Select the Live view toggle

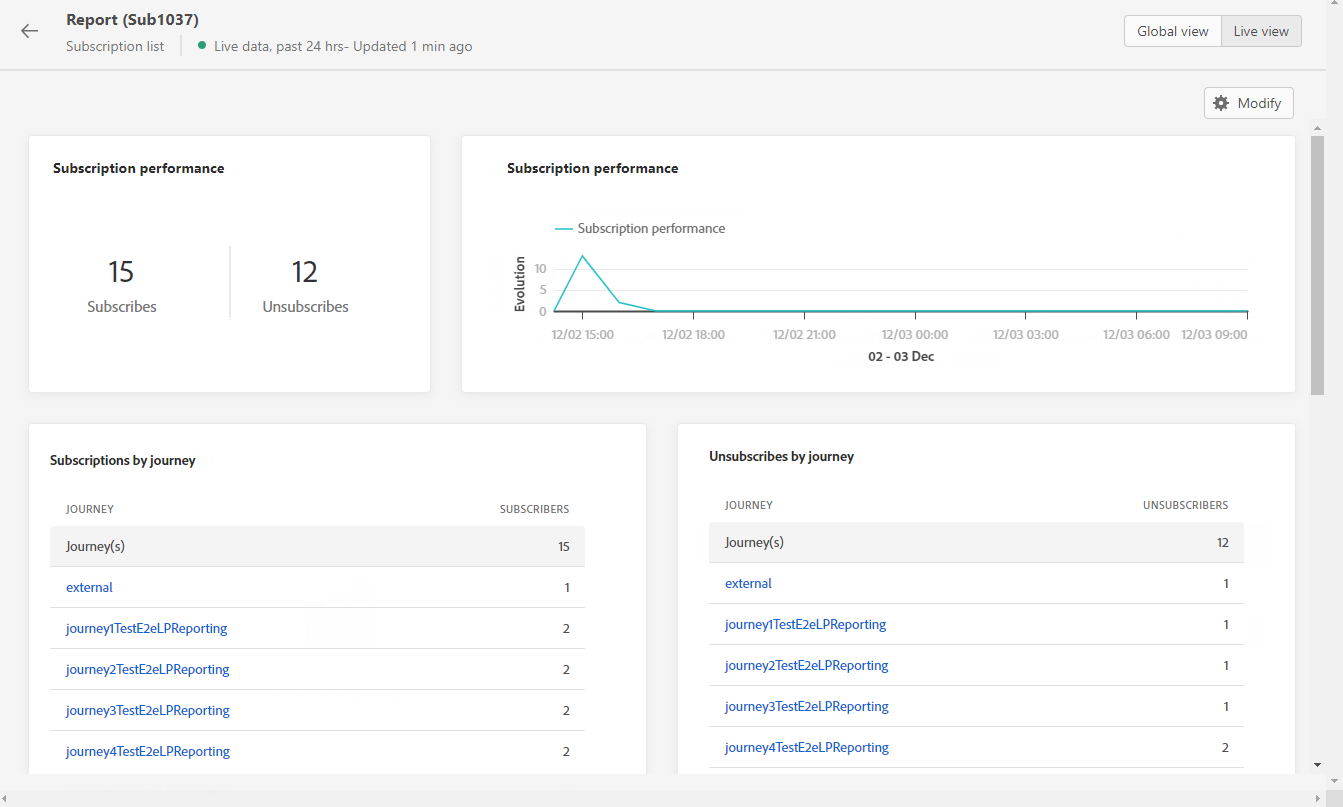tap(1260, 31)
